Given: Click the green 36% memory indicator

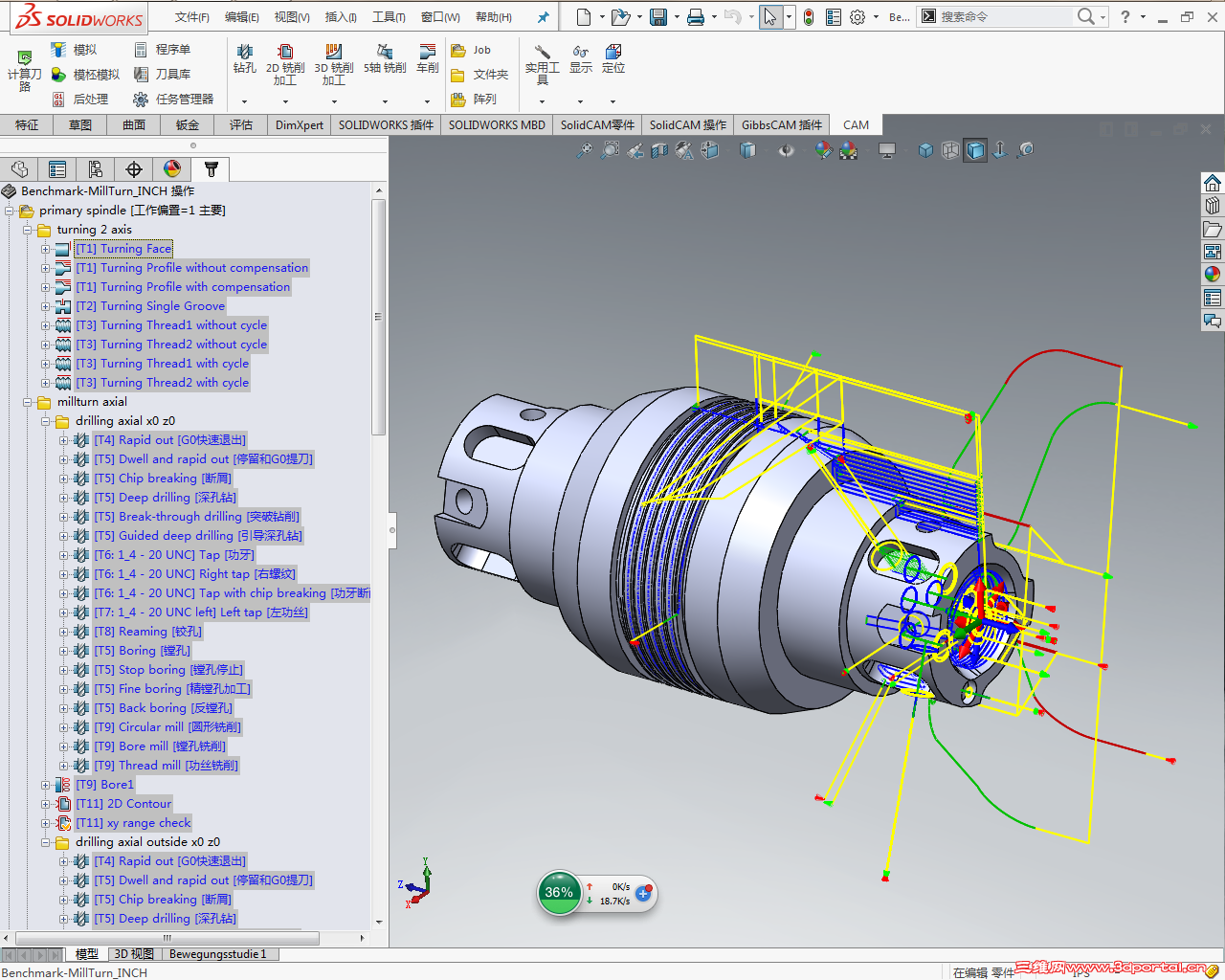Looking at the screenshot, I should point(560,893).
